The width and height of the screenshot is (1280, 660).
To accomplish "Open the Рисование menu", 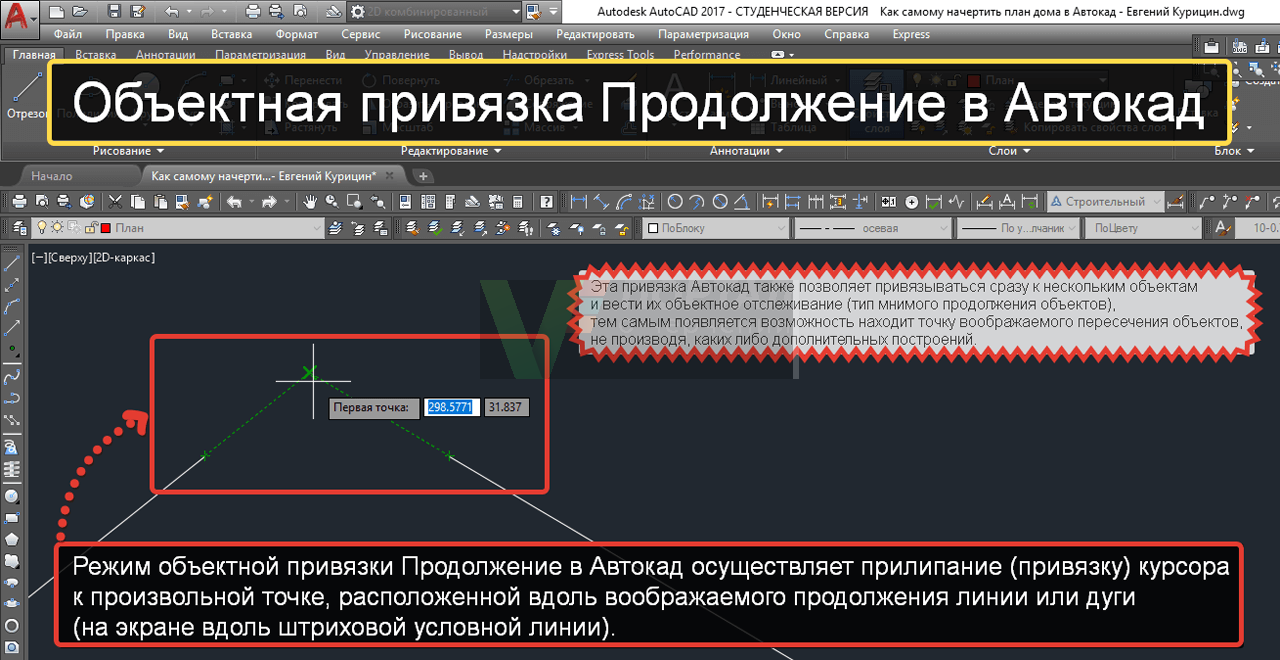I will point(433,34).
